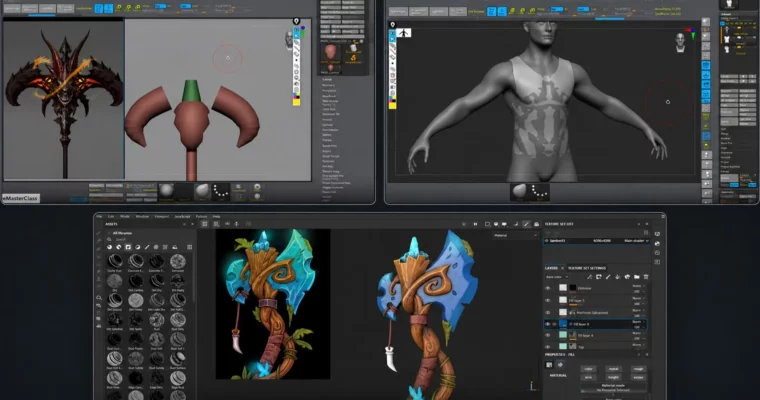The width and height of the screenshot is (760, 400).
Task: Toggle eye icon of the bottom layer
Action: point(548,347)
